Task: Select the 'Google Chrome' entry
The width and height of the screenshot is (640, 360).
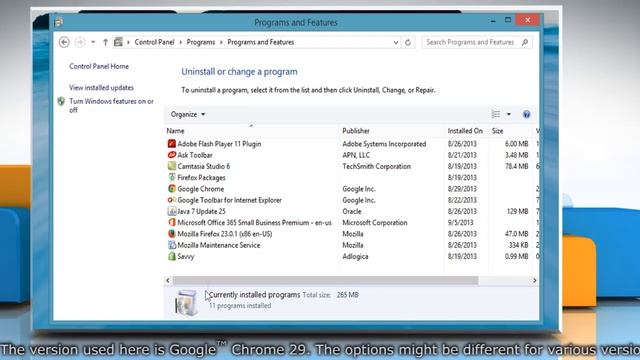Action: coord(200,189)
